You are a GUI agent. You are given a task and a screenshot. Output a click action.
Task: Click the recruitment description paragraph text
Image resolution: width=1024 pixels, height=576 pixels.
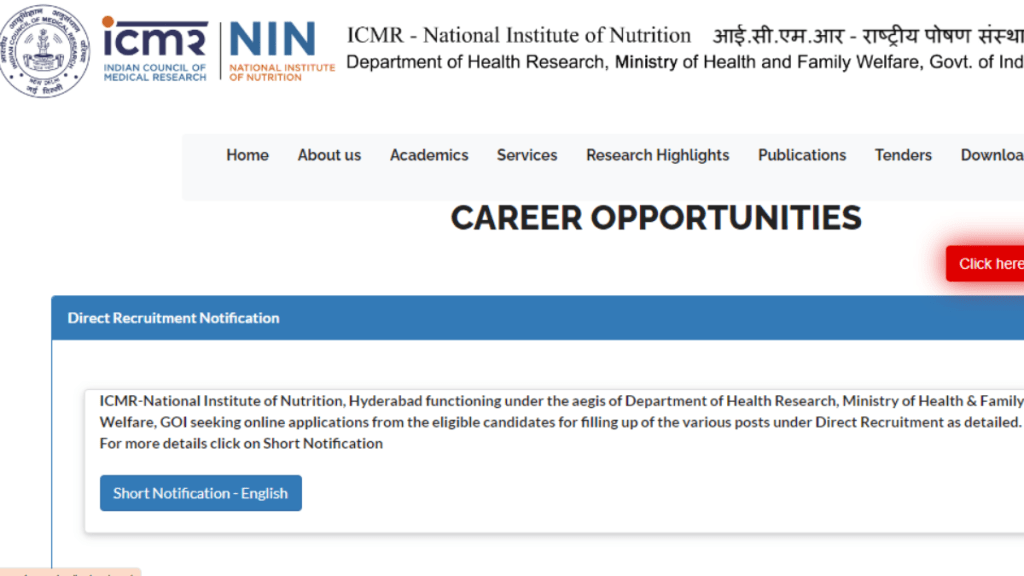(x=560, y=422)
